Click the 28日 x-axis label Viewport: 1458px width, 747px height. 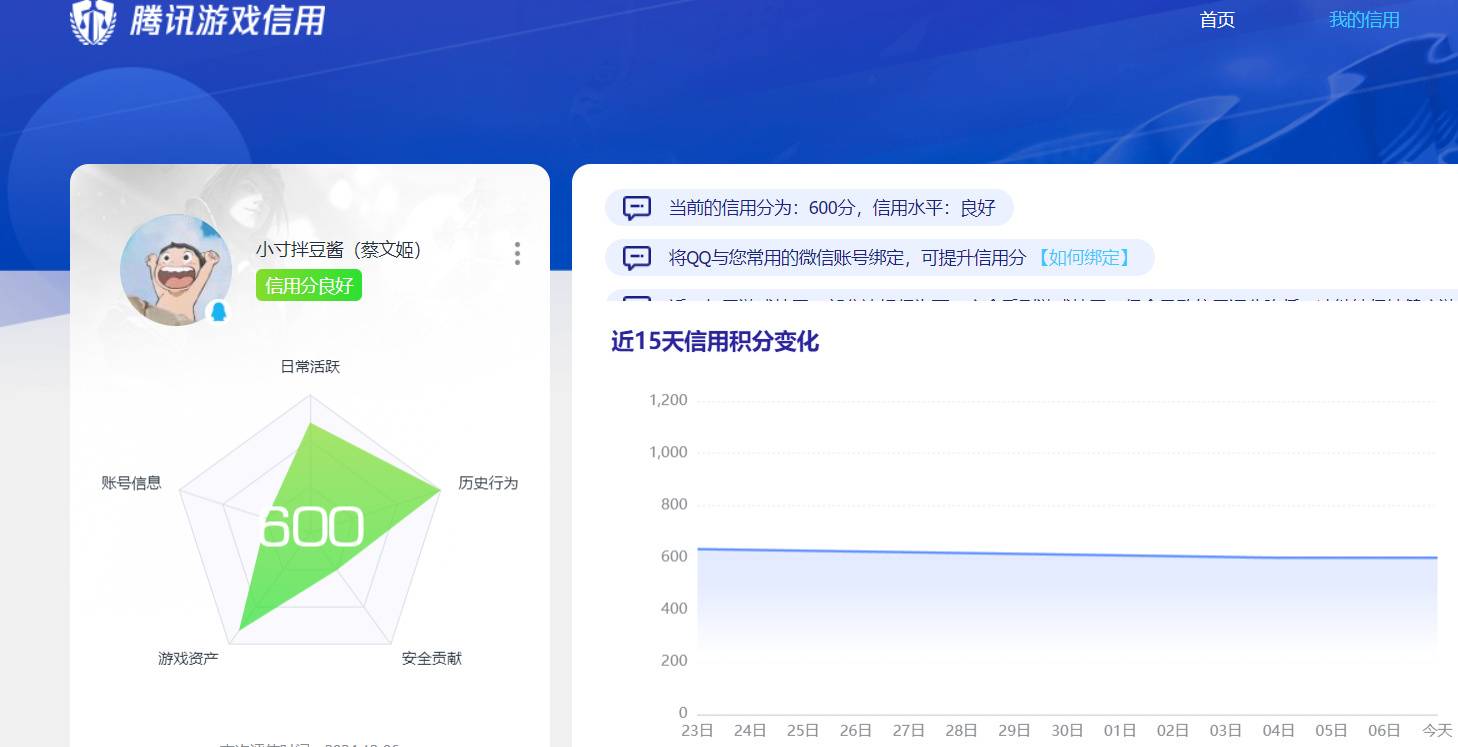point(961,731)
